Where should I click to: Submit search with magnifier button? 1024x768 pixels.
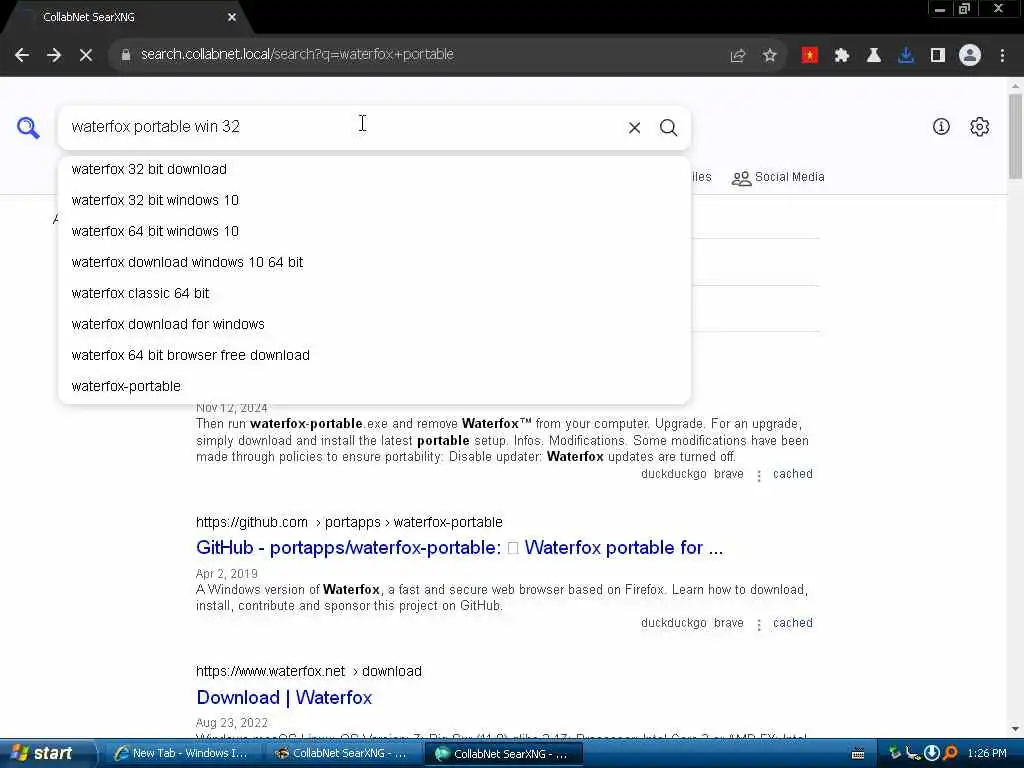[x=668, y=127]
